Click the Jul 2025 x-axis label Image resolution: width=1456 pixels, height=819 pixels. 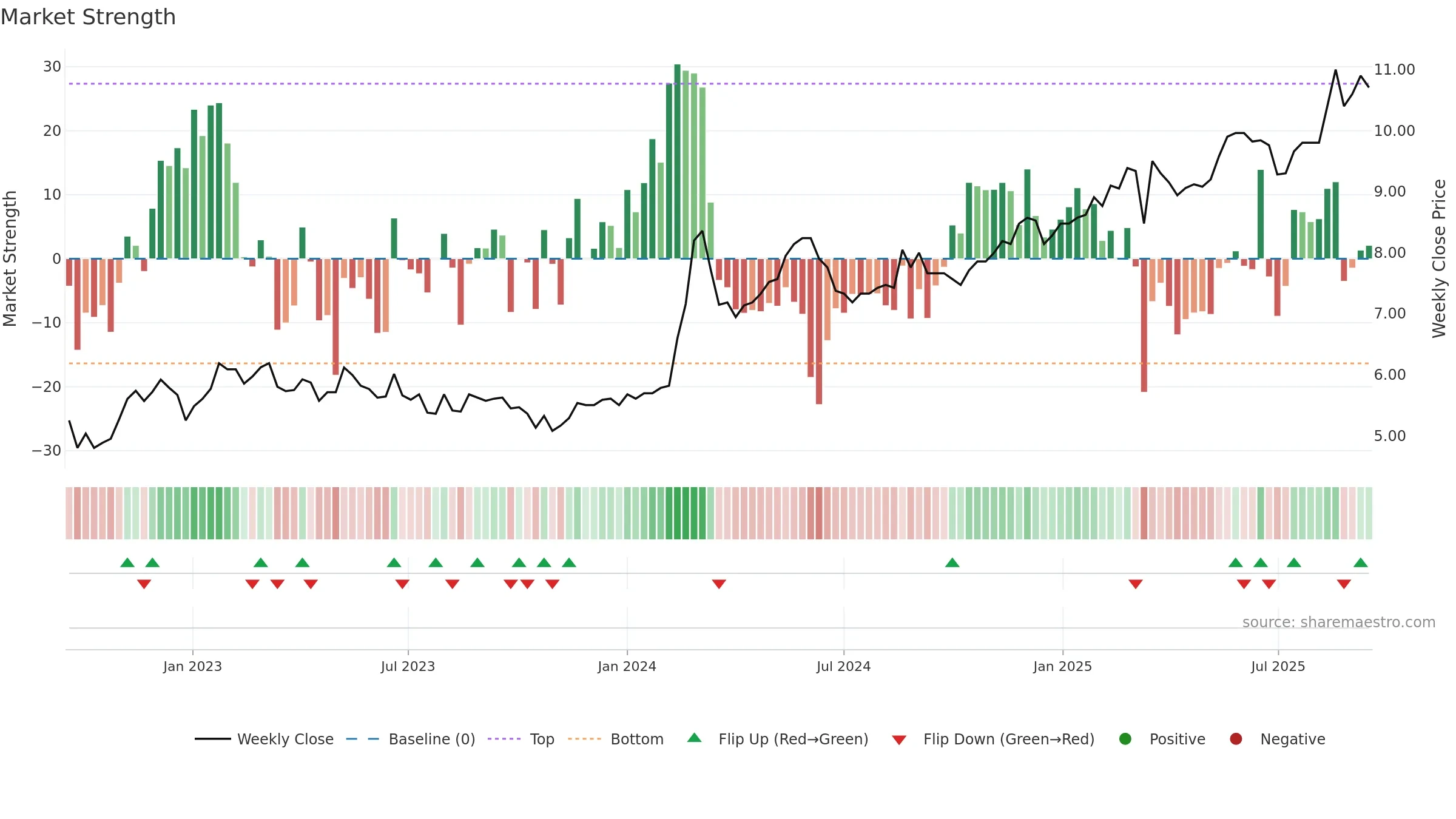point(1278,666)
